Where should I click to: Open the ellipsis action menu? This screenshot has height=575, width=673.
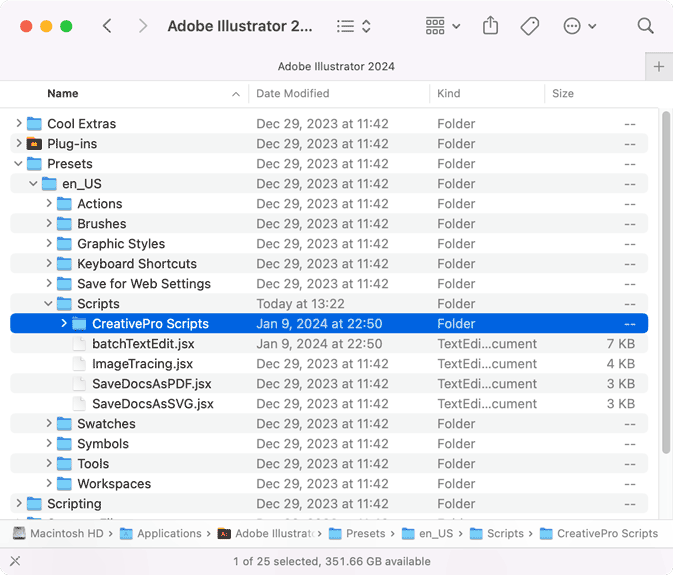click(579, 26)
